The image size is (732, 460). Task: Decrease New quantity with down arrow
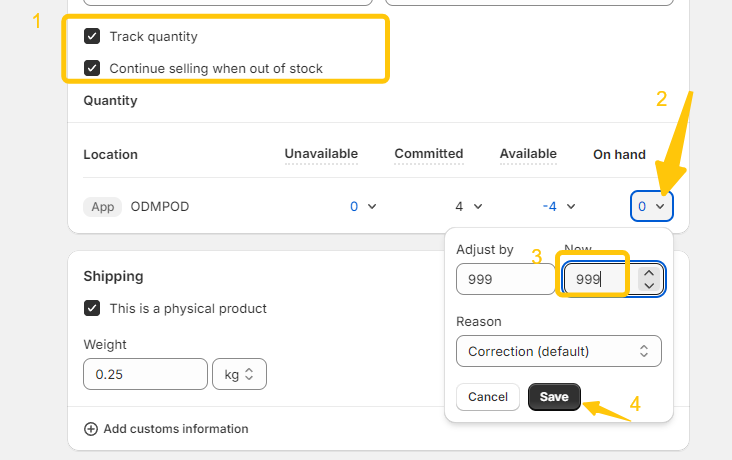pyautogui.click(x=649, y=286)
